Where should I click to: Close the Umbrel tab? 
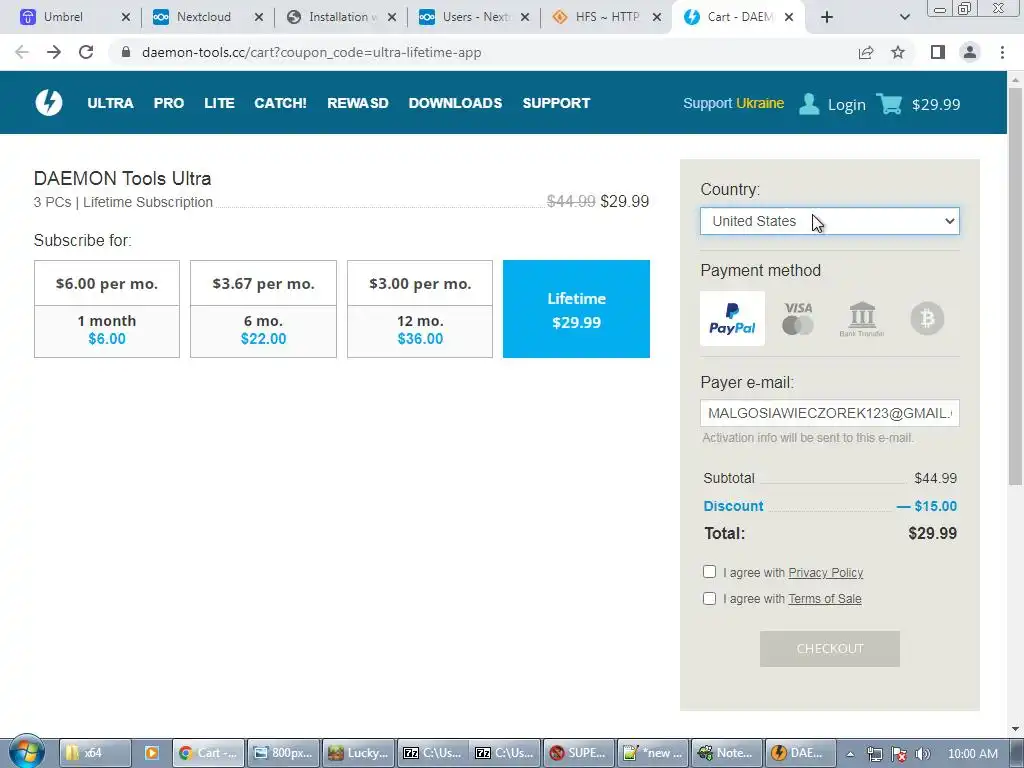coord(126,17)
